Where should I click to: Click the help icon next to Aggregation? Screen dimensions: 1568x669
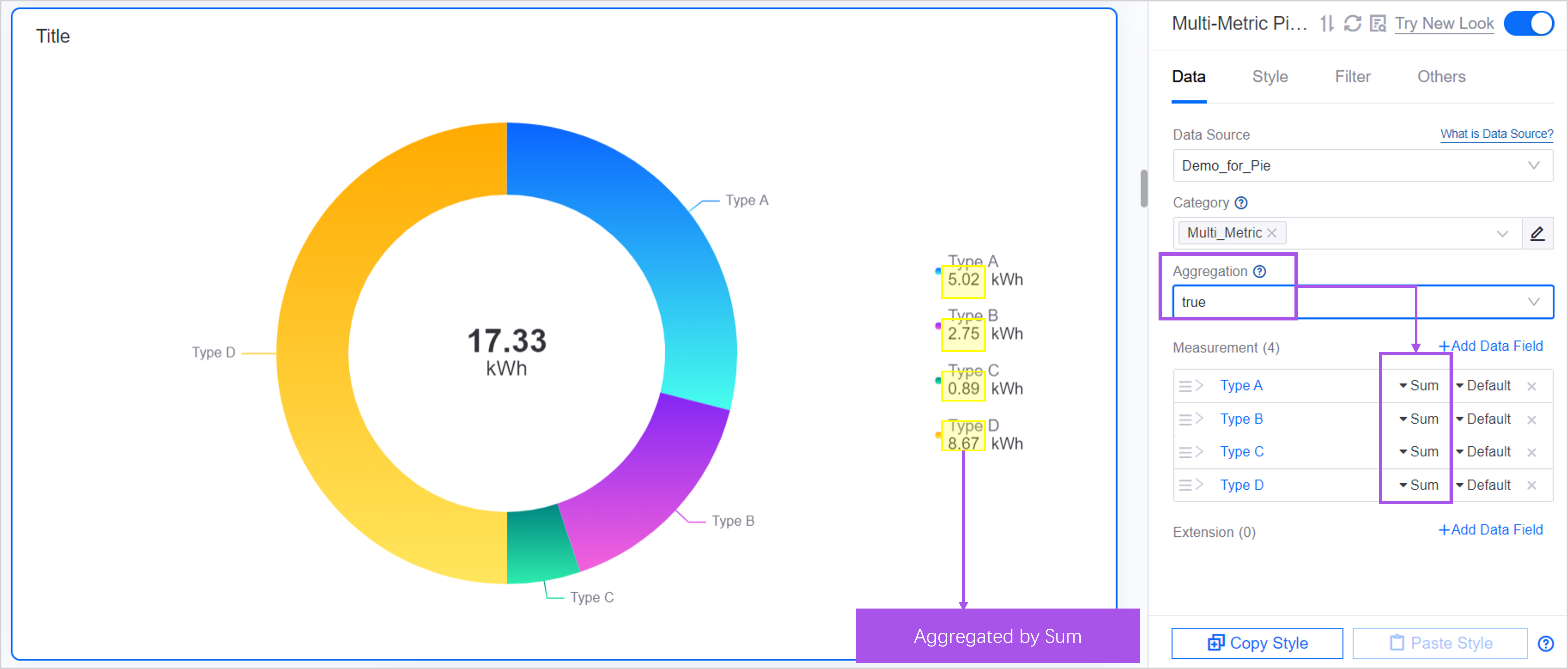click(x=1259, y=271)
